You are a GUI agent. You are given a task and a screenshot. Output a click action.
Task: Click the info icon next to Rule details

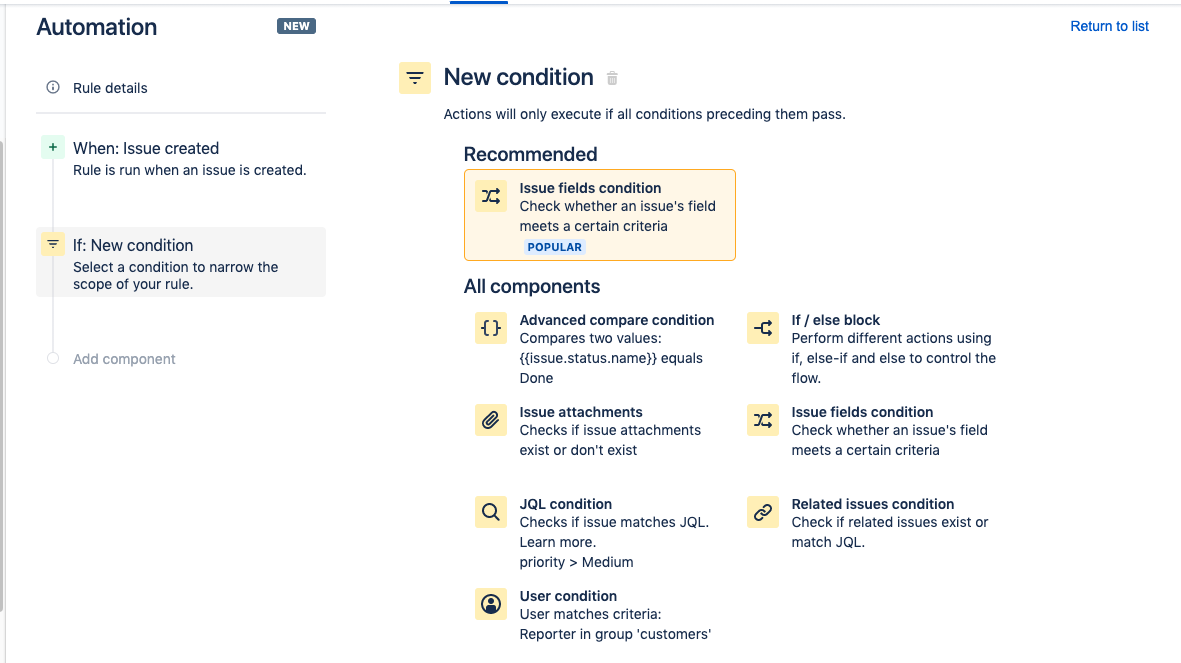click(x=52, y=88)
